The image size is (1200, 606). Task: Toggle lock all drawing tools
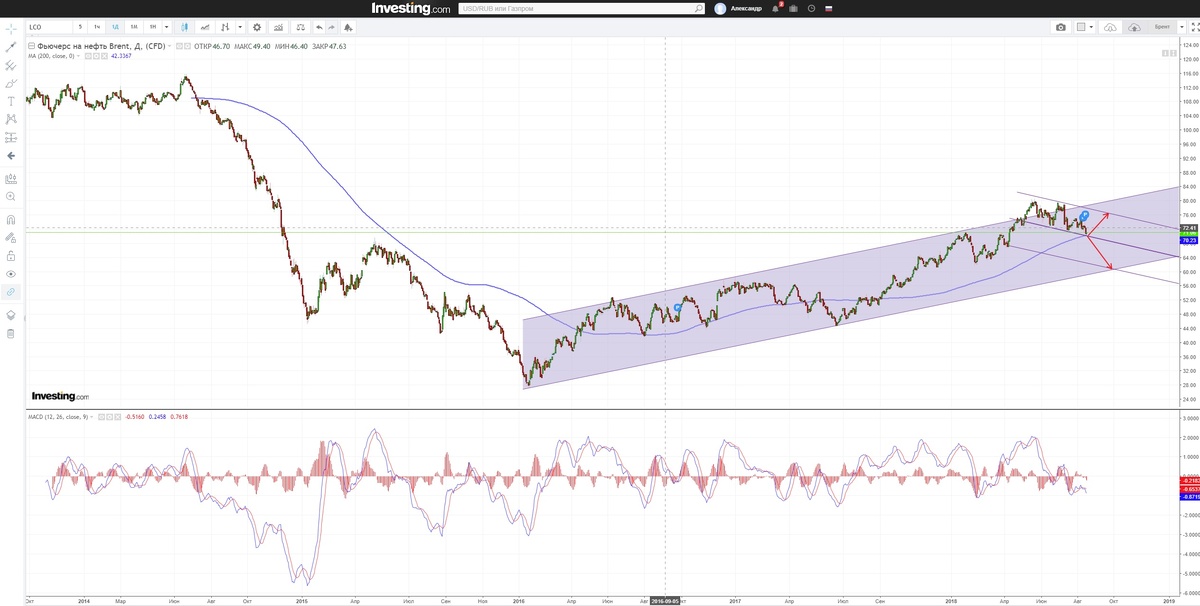pos(11,255)
